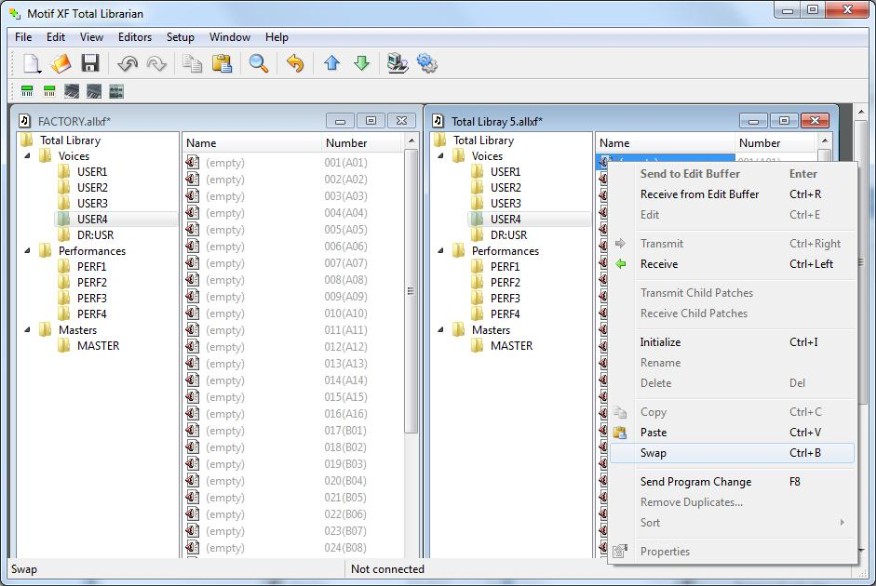Click the document icon in the FACTORY.allxf title bar
Viewport: 876px width, 586px height.
[25, 121]
